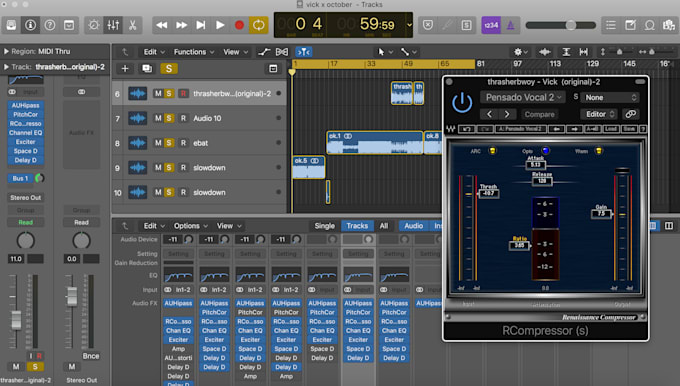Open the Media Browser icon
The width and height of the screenshot is (680, 386).
(x=669, y=25)
